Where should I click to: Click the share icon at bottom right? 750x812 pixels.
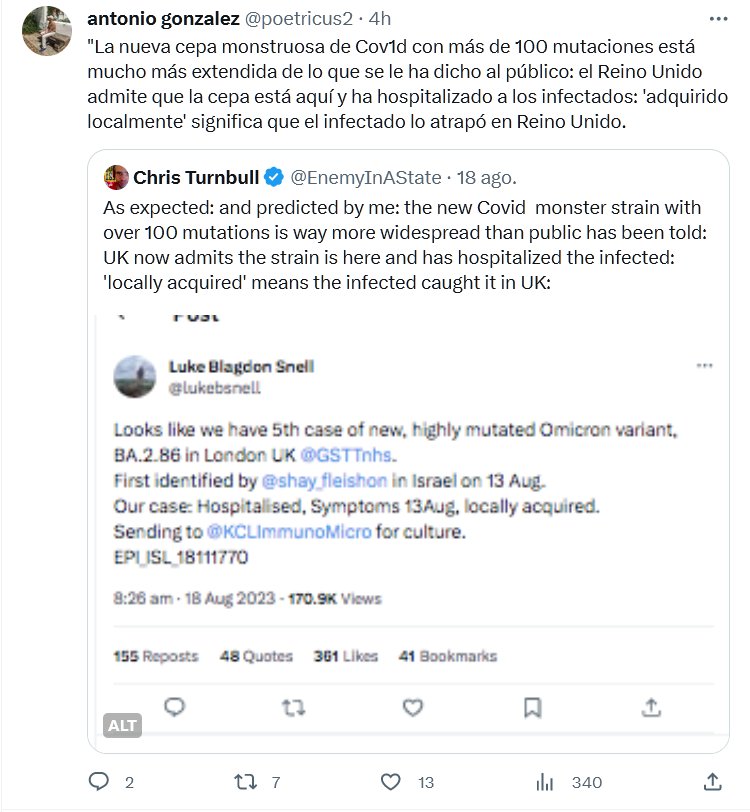tap(713, 781)
